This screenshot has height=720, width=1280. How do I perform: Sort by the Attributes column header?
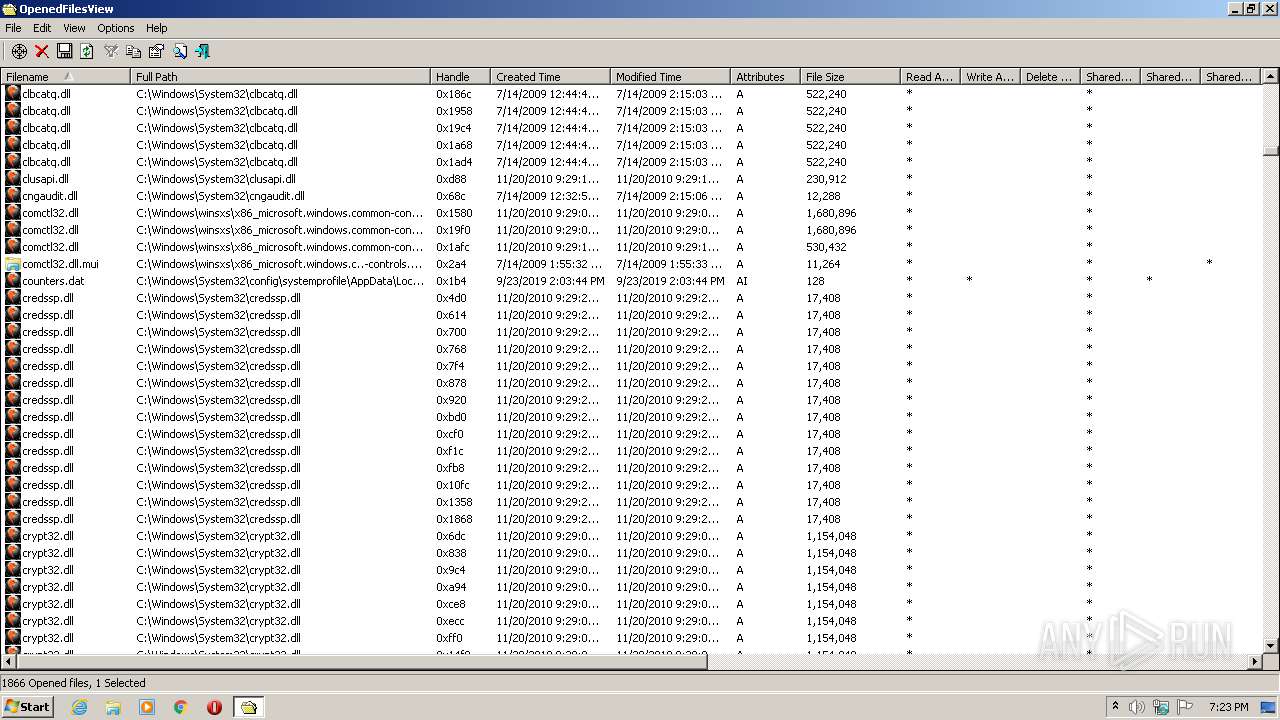point(765,76)
